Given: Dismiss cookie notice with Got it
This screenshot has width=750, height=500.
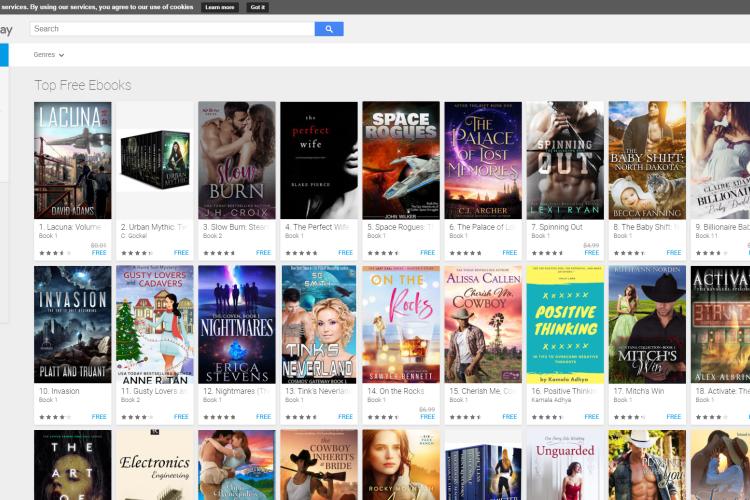Looking at the screenshot, I should 257,7.
